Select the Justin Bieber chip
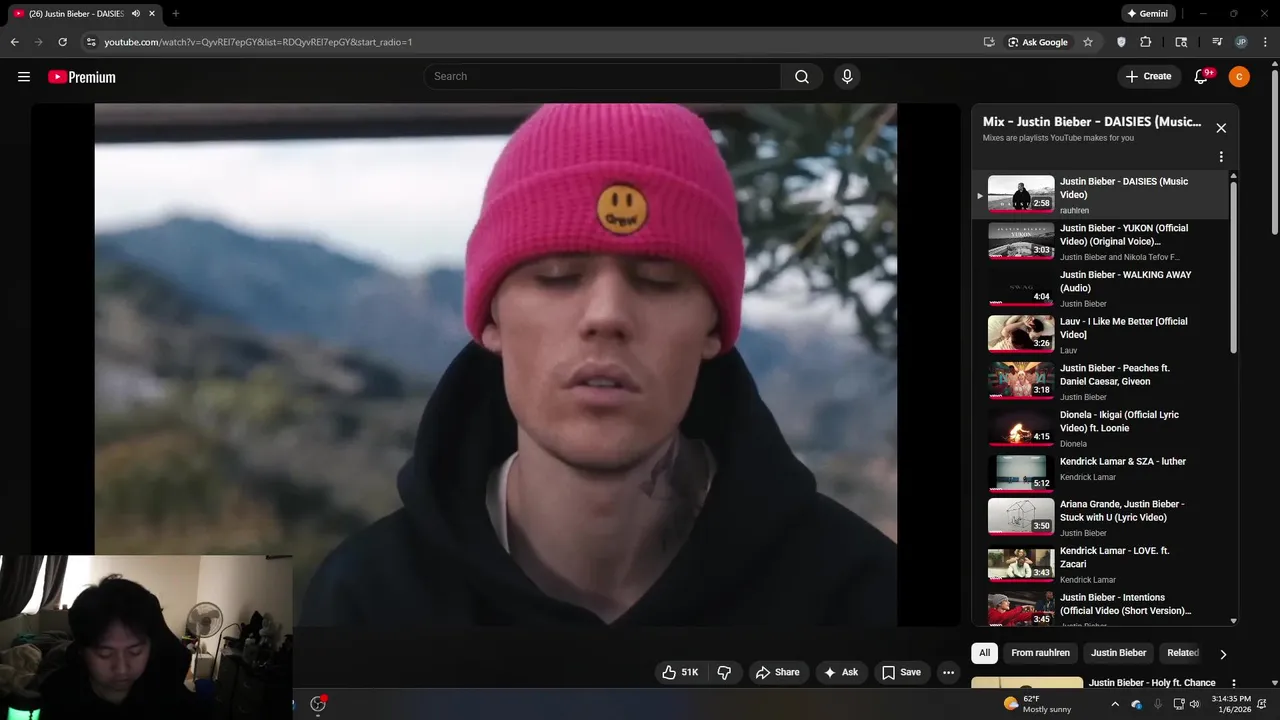This screenshot has width=1280, height=720. 1118,653
